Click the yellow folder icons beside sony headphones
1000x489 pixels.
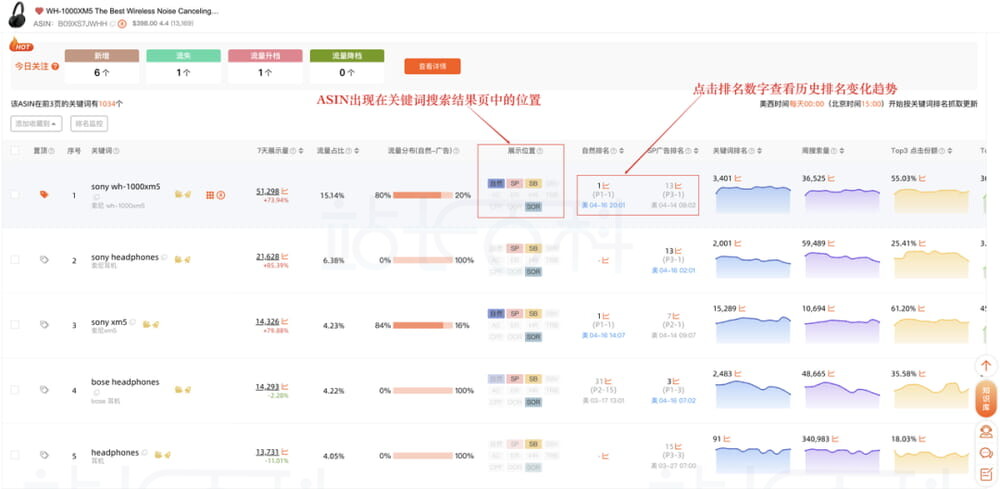click(182, 259)
